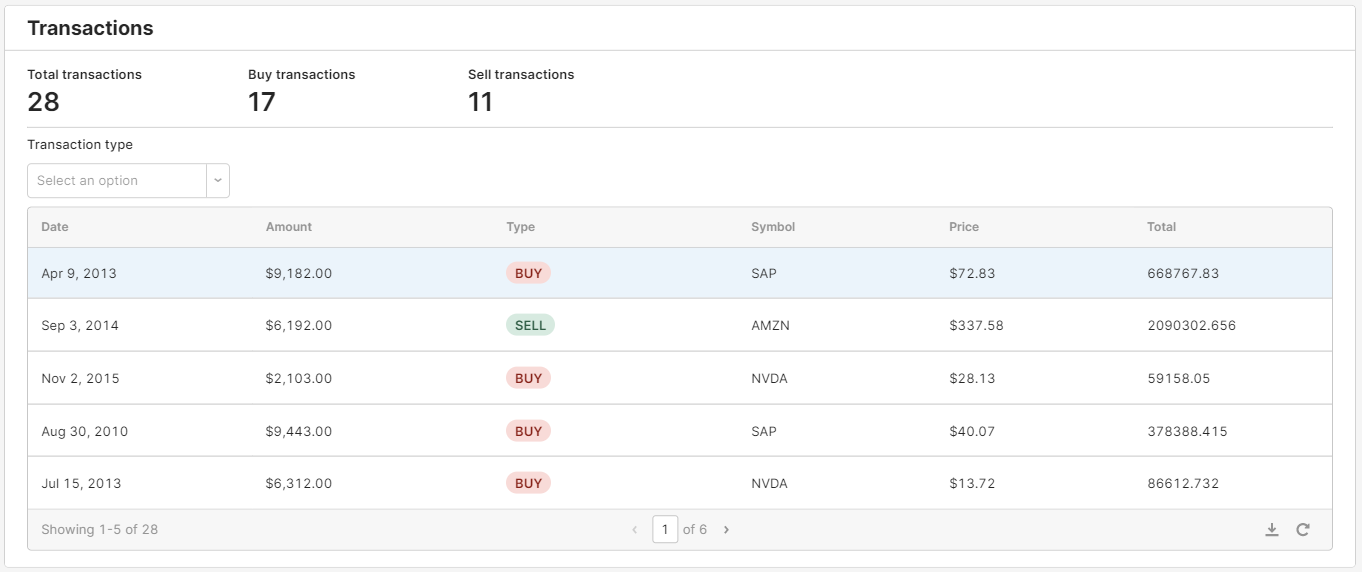Open the Transaction type dropdown arrow
This screenshot has width=1362, height=572.
coord(218,181)
